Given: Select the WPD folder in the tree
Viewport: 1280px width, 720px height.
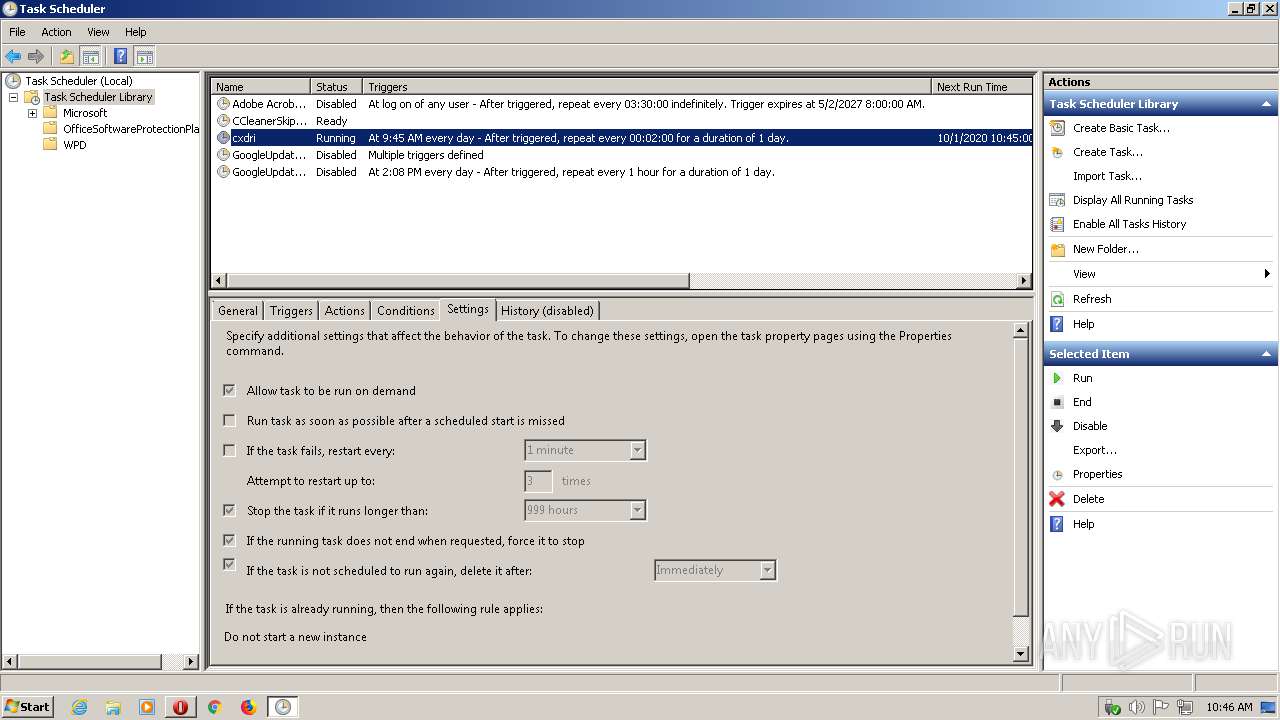Looking at the screenshot, I should coord(74,145).
